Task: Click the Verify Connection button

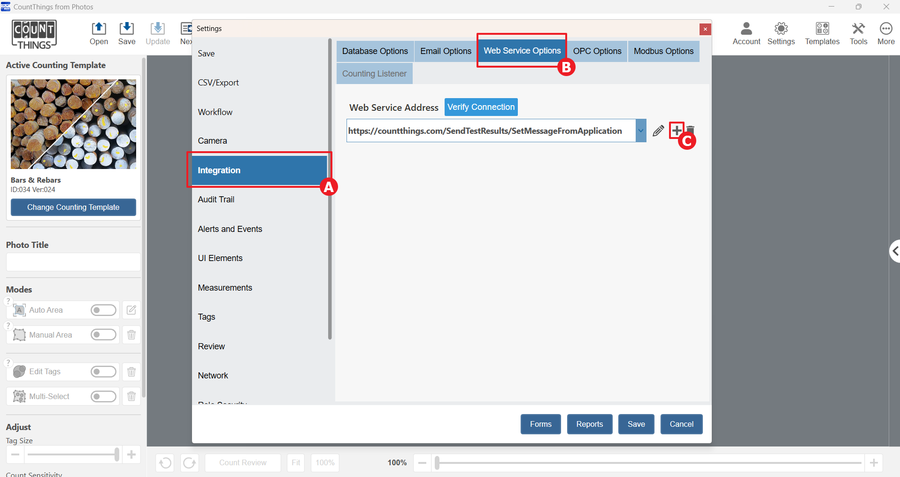Action: 481,107
